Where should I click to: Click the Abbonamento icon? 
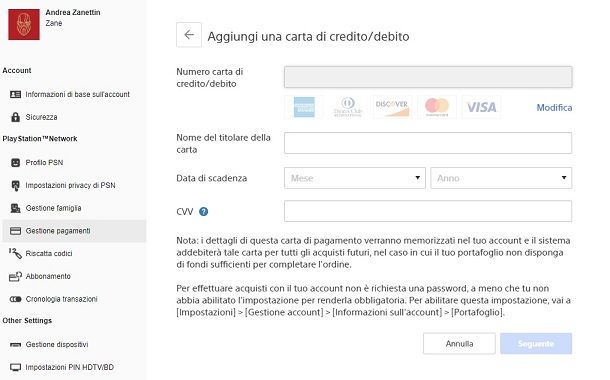coord(15,276)
